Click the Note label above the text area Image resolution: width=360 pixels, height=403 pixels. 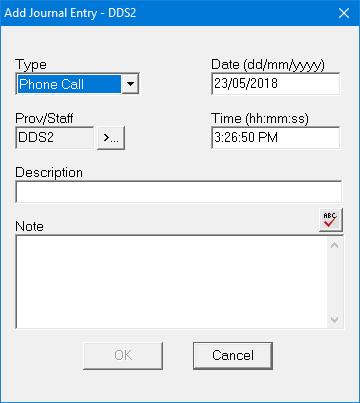[x=29, y=226]
